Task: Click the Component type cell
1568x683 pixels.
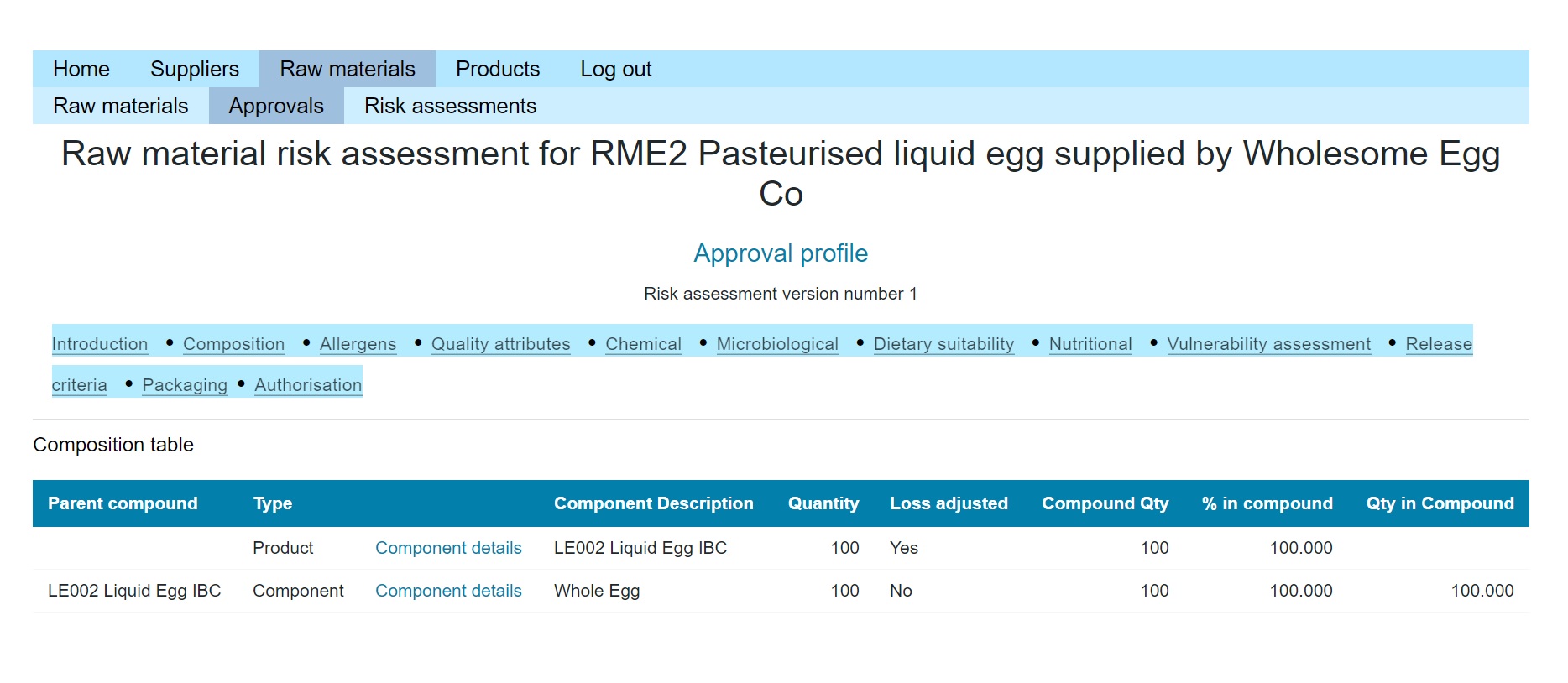Action: pos(298,591)
